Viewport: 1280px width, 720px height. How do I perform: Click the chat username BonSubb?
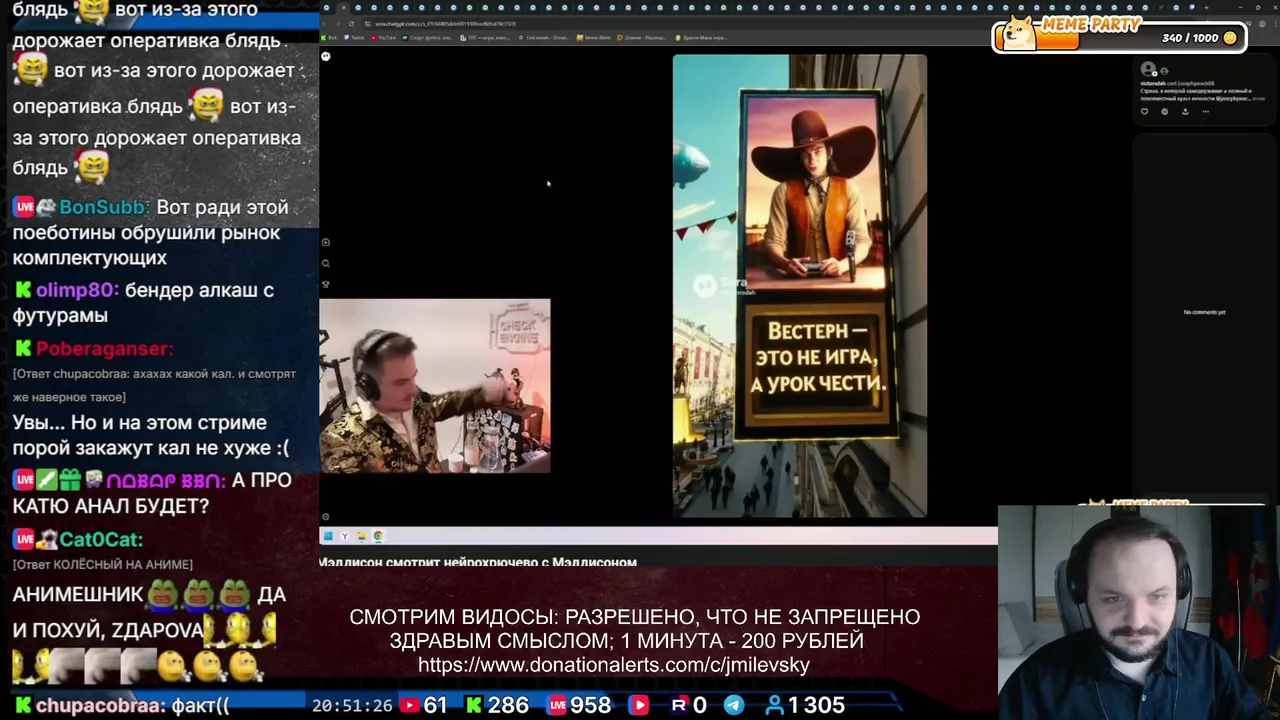click(x=104, y=207)
